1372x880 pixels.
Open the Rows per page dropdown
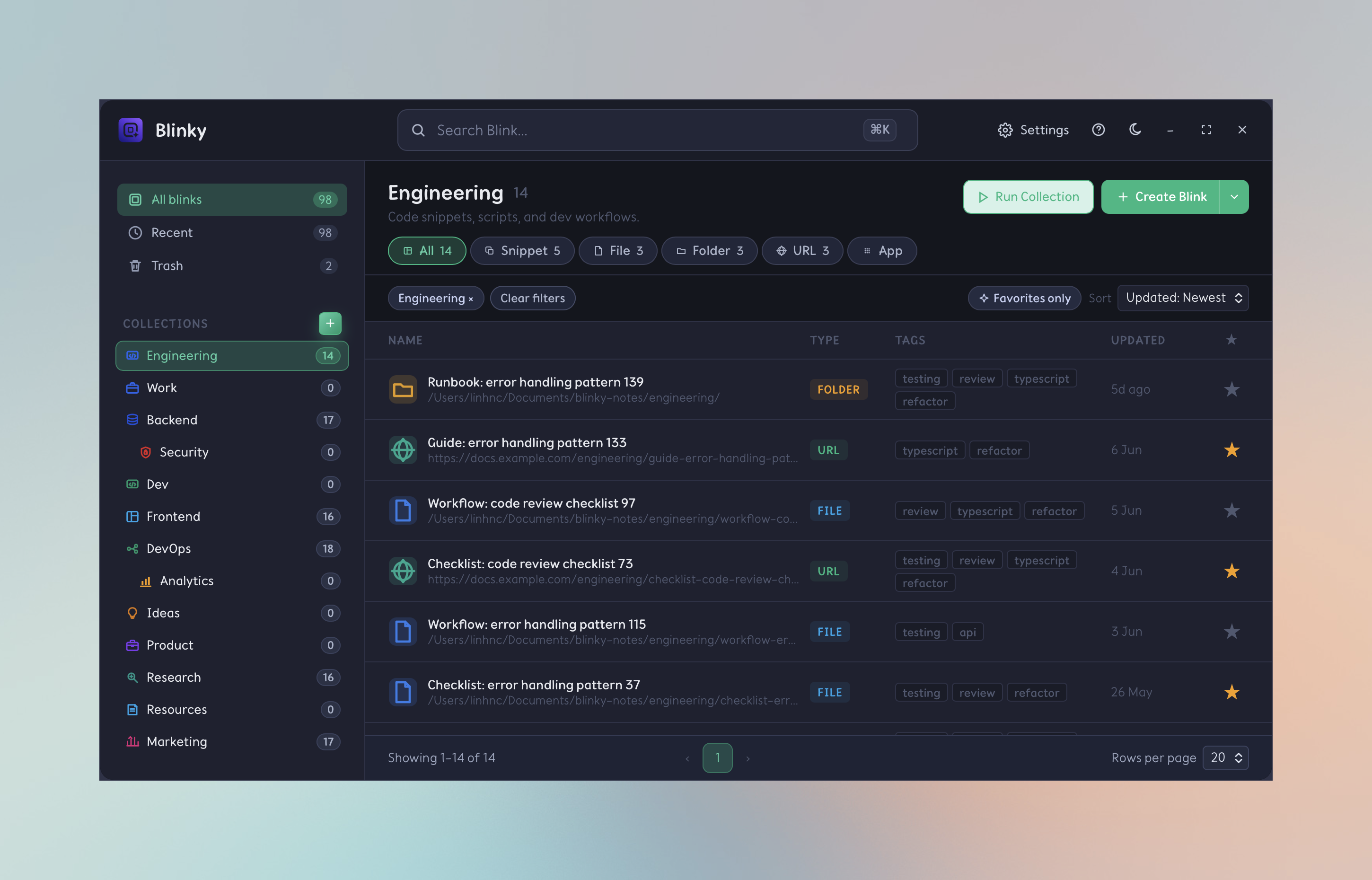(1225, 758)
